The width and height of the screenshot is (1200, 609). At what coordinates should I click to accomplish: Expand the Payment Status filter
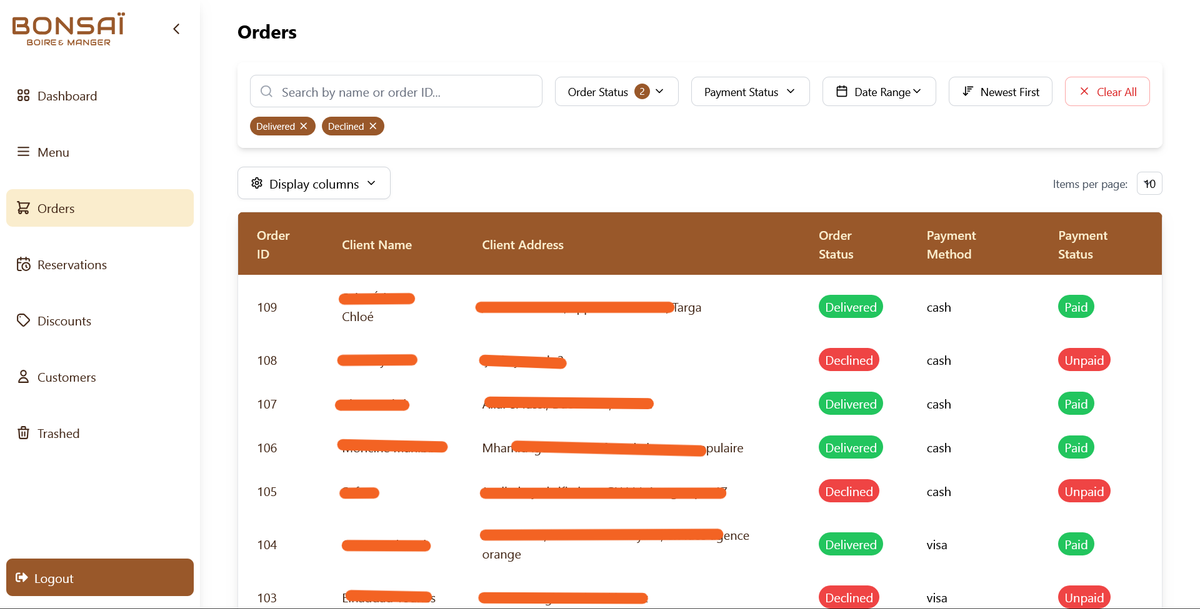[x=750, y=91]
